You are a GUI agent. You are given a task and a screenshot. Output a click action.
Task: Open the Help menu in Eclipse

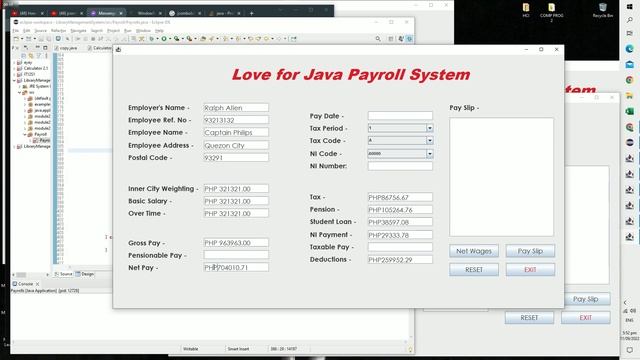tap(159, 31)
